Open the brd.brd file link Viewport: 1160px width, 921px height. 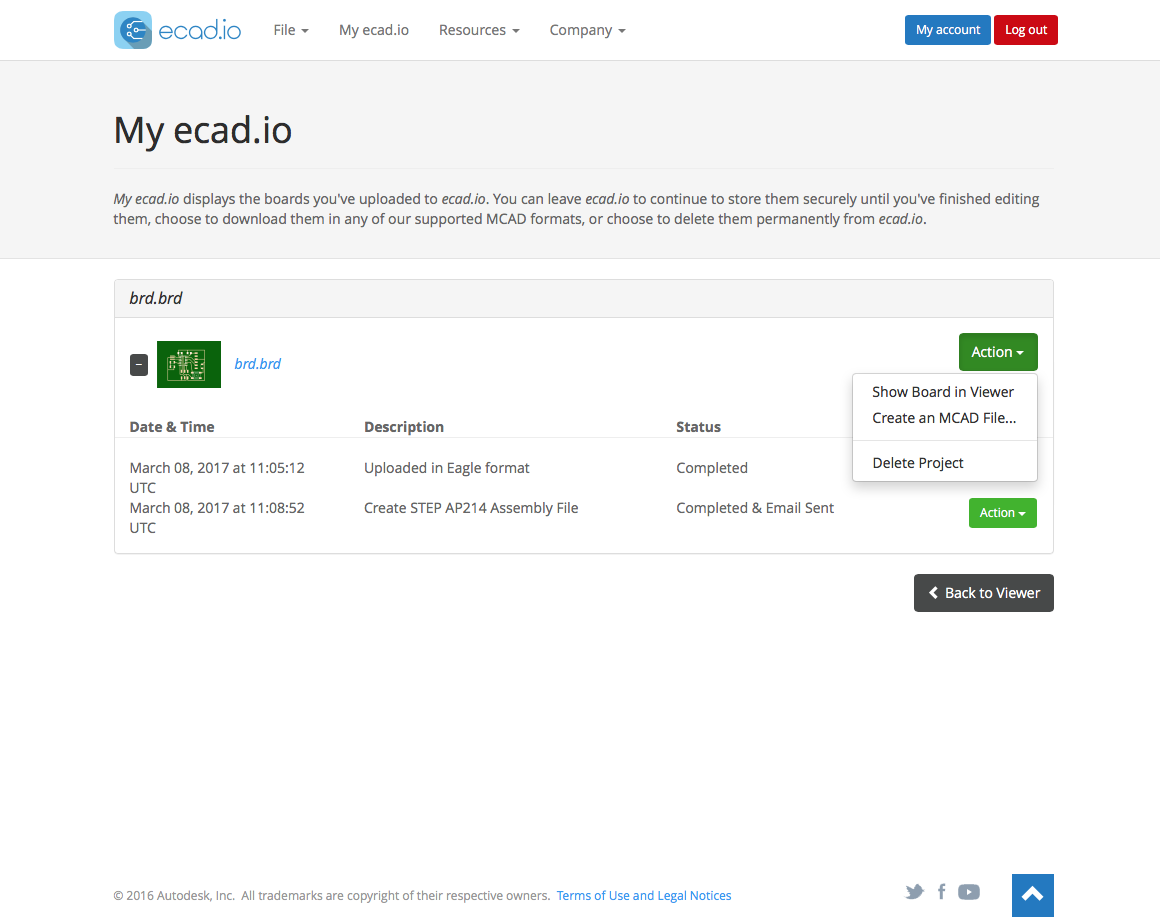point(257,364)
